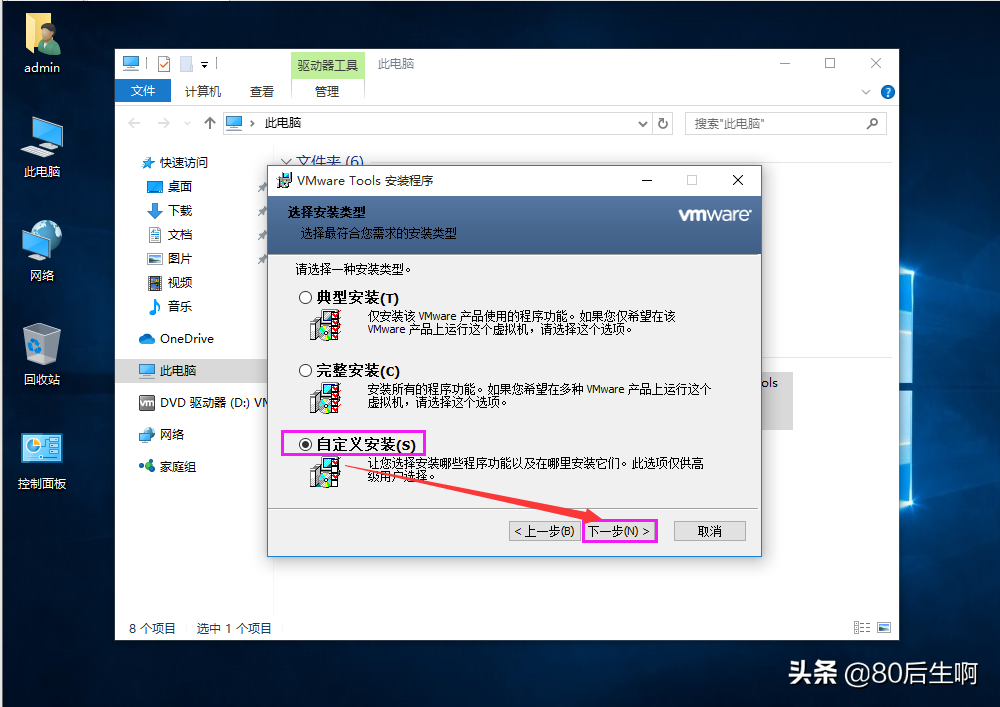The width and height of the screenshot is (1000, 707).
Task: Click the properties quick access icon
Action: (x=164, y=64)
